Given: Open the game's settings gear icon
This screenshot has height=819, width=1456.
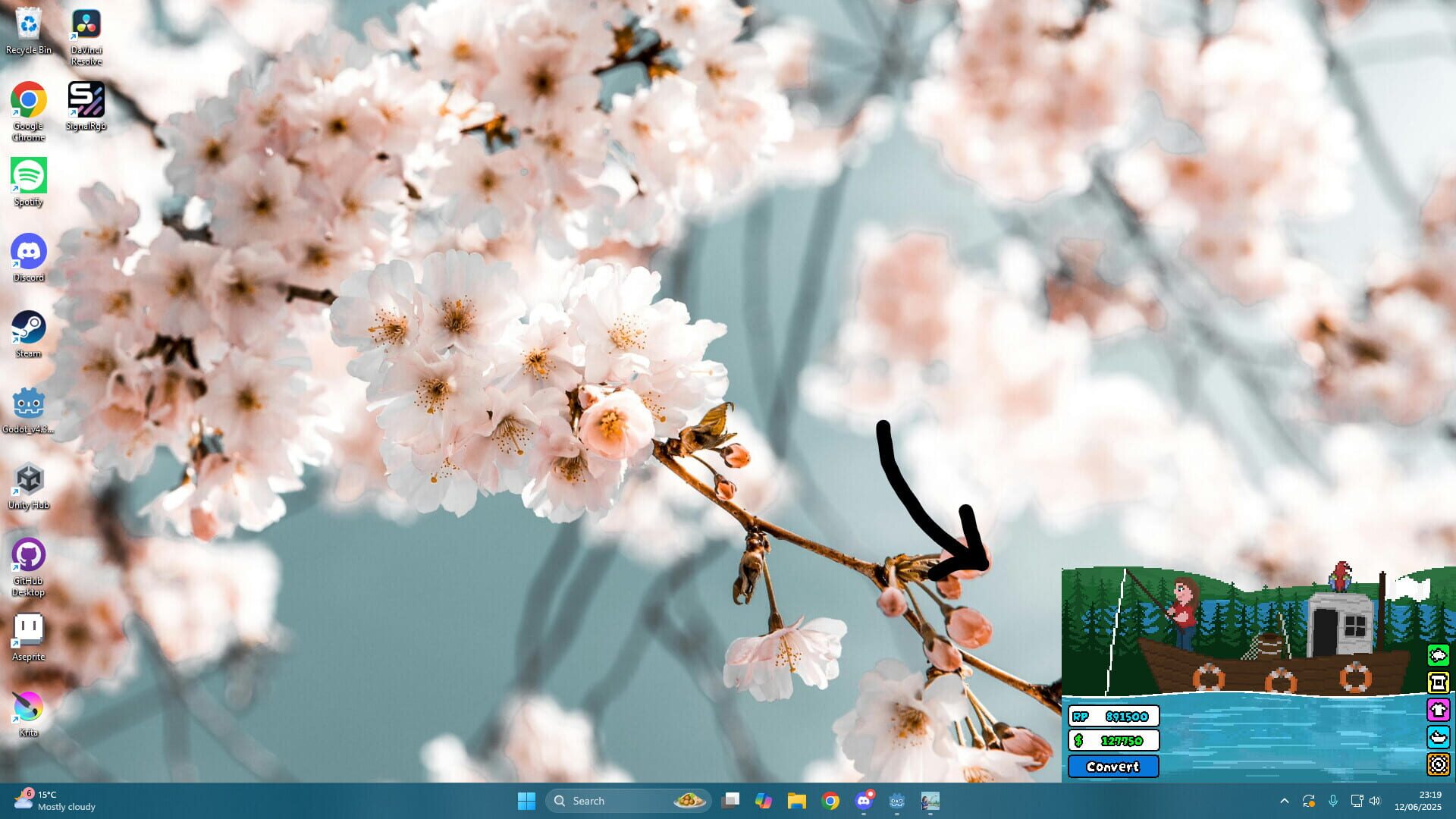Looking at the screenshot, I should (1439, 764).
